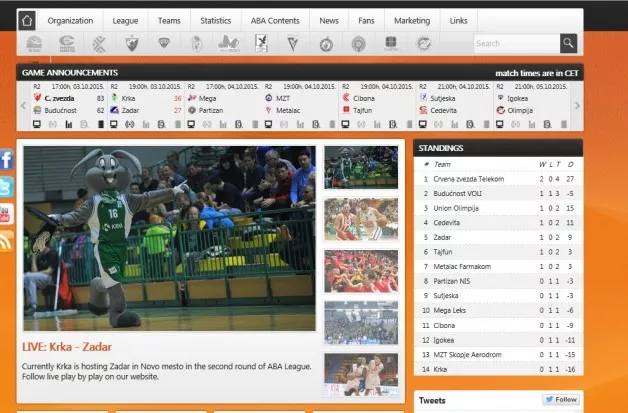Open Twitter social sidebar icon

pos(6,187)
